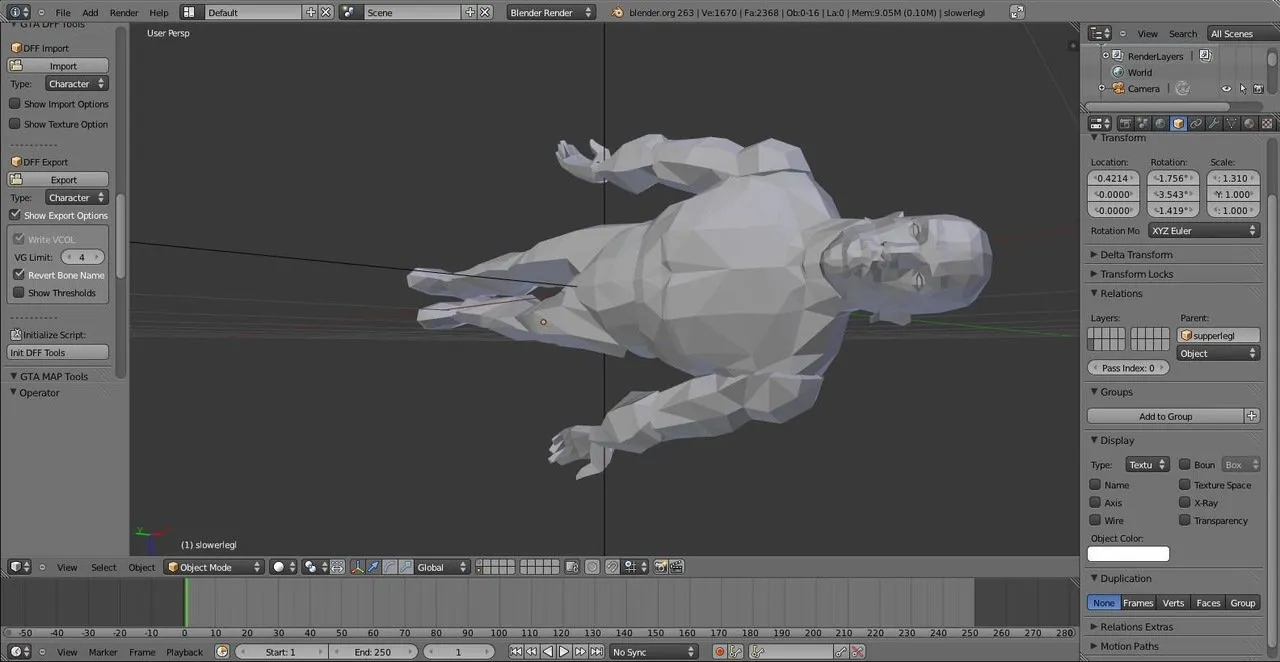Open the Help menu
This screenshot has width=1280, height=662.
tap(159, 13)
